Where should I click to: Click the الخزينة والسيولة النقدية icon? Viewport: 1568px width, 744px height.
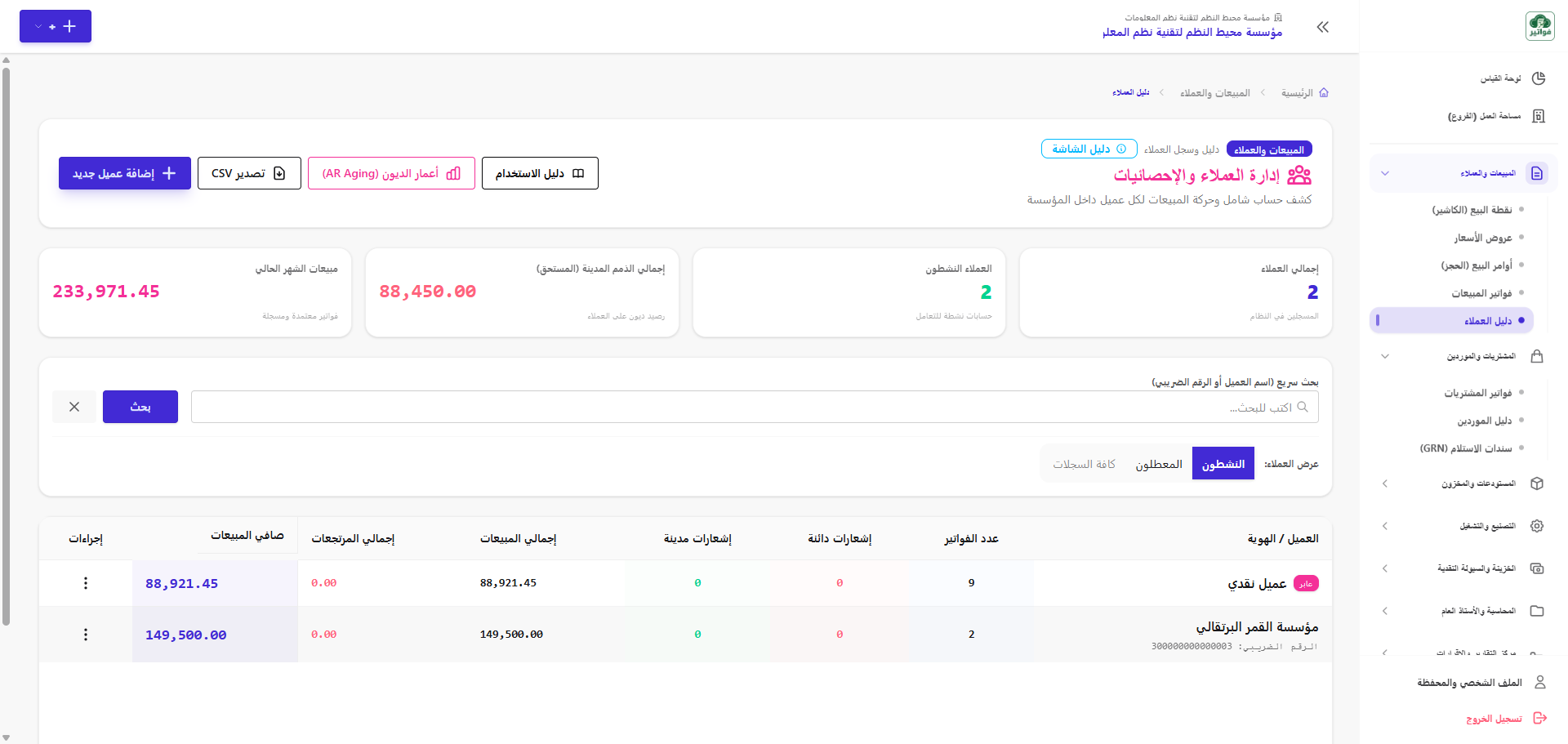coord(1537,568)
